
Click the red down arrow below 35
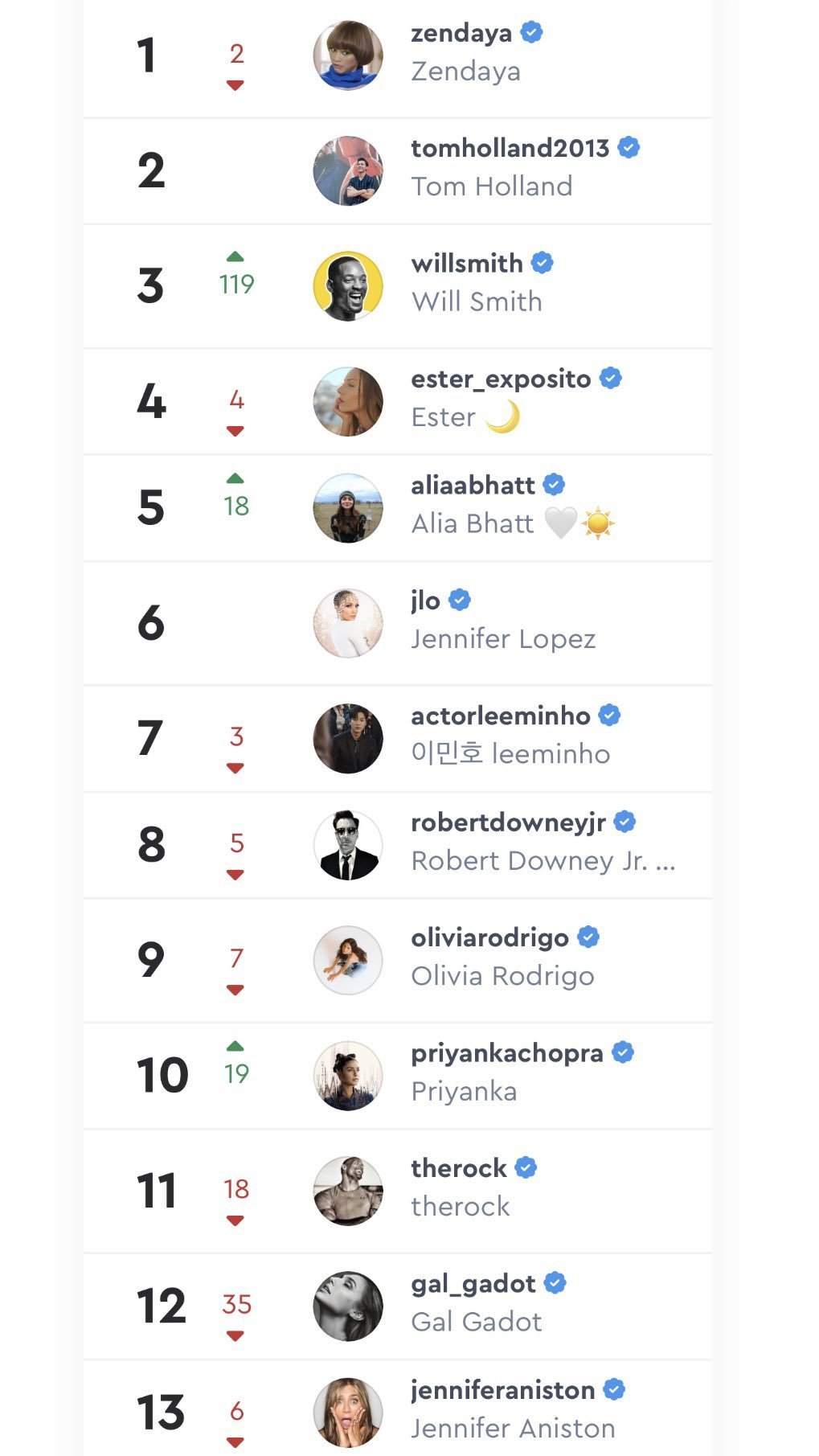pyautogui.click(x=235, y=1336)
